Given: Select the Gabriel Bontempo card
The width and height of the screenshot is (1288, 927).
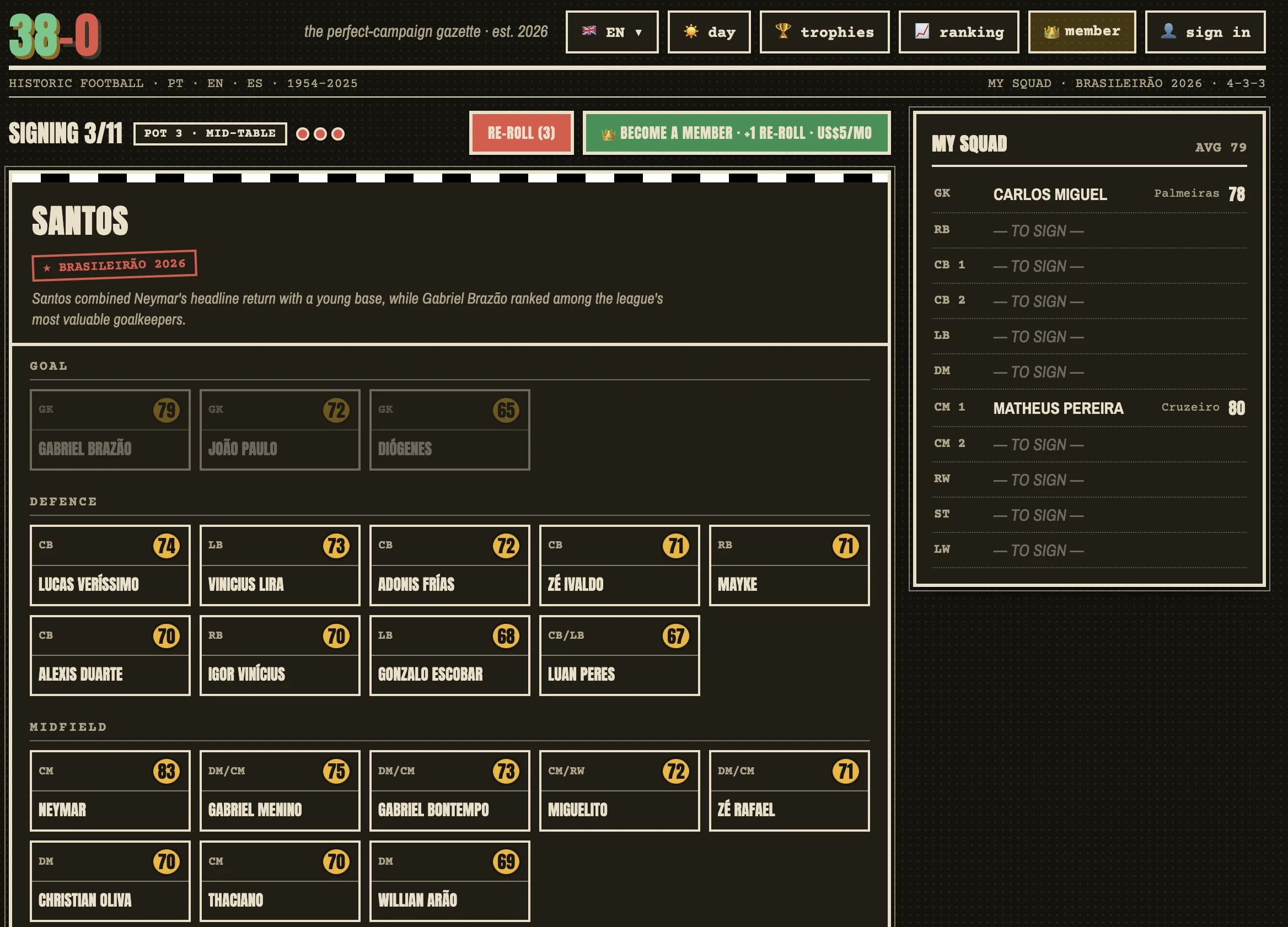Looking at the screenshot, I should click(450, 791).
